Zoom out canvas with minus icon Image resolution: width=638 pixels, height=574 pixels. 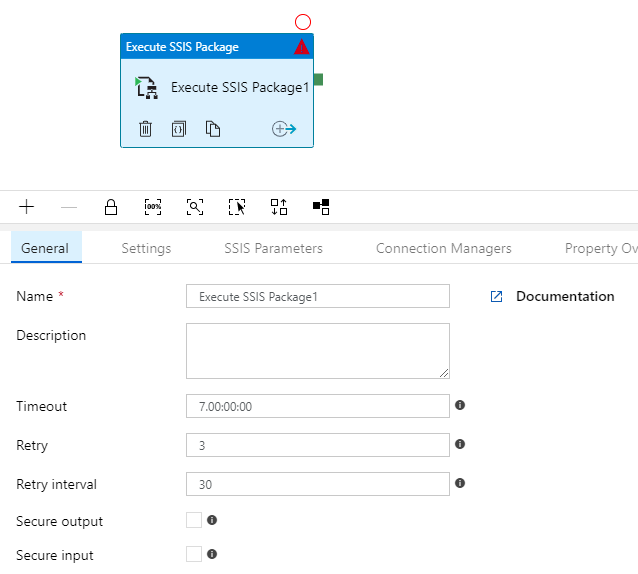pos(69,207)
